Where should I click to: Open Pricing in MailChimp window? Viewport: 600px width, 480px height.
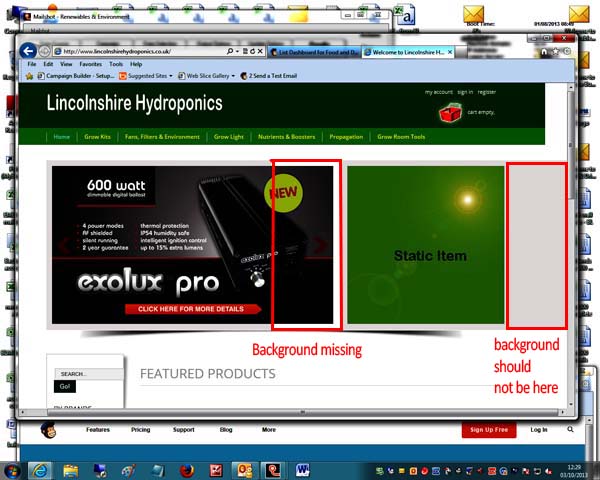point(140,429)
